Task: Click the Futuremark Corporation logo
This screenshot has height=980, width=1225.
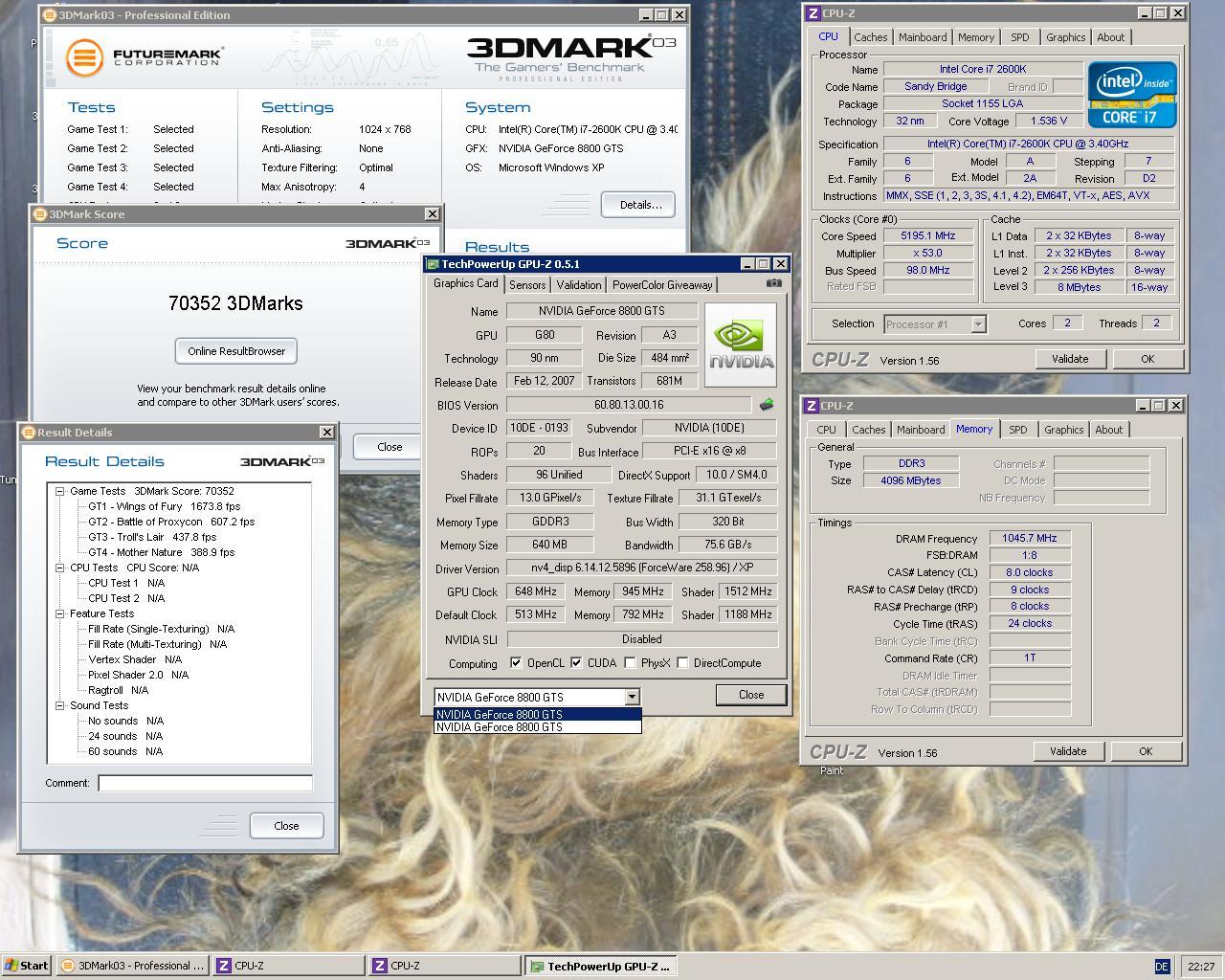Action: pyautogui.click(x=144, y=56)
